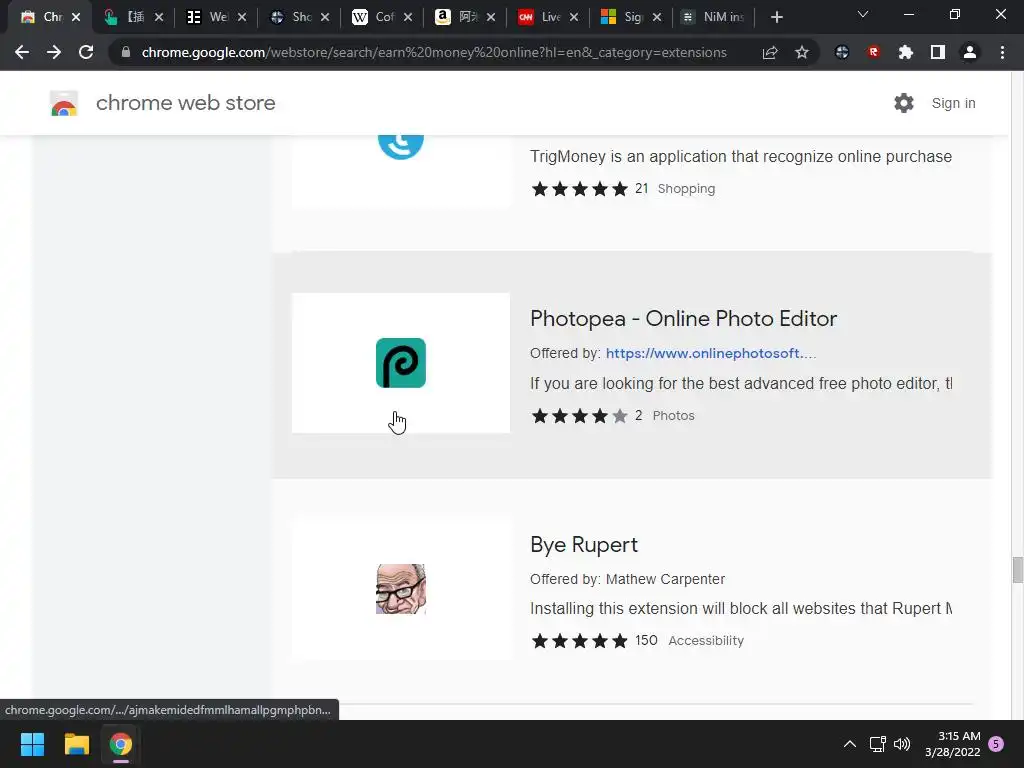This screenshot has height=768, width=1024.
Task: Open network status in system tray
Action: click(x=878, y=744)
